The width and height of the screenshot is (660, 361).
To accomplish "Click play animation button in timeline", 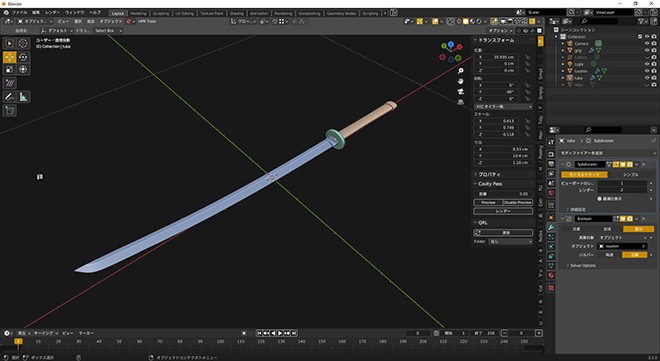I will [x=280, y=333].
